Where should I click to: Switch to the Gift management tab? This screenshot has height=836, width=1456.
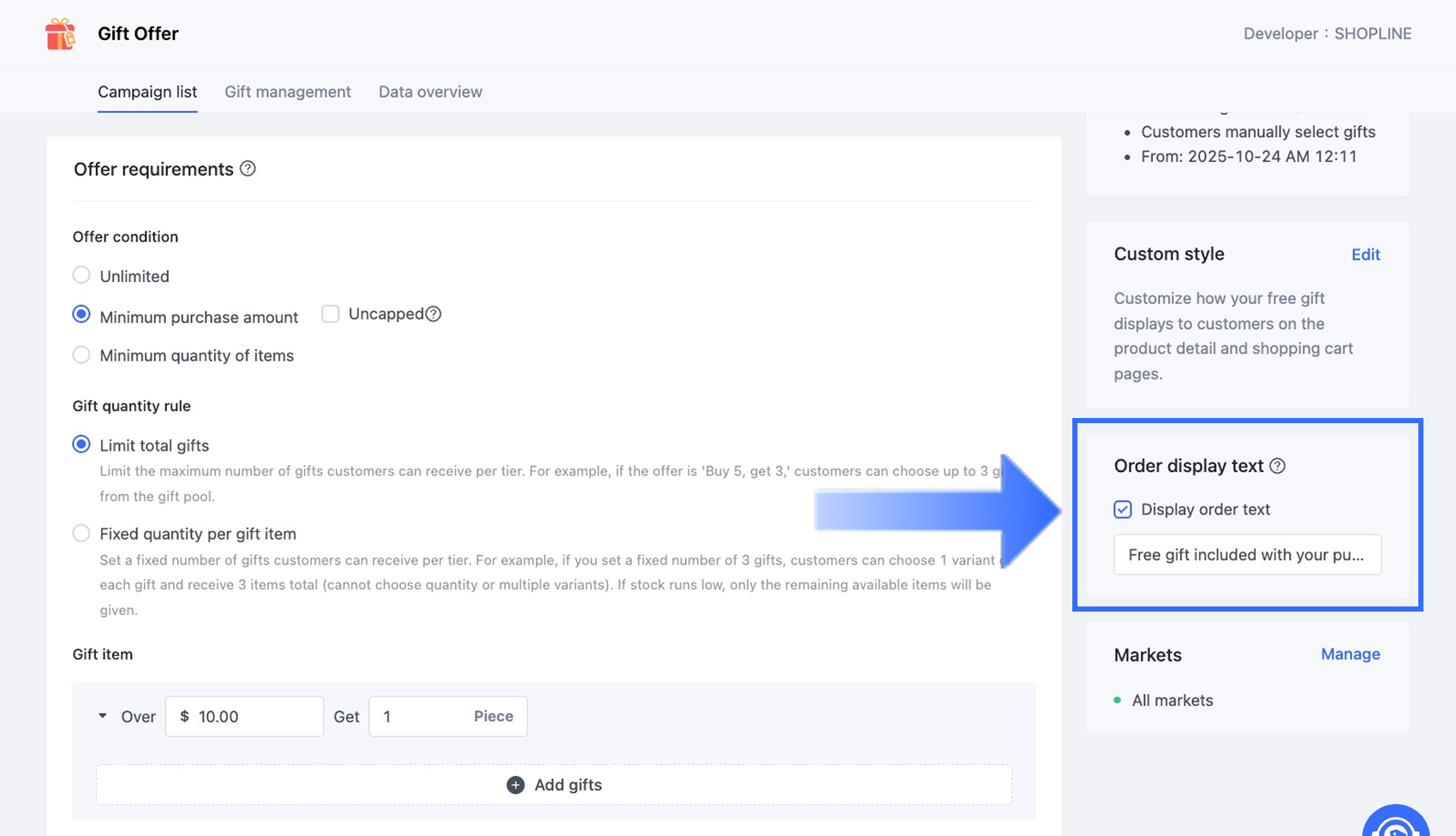(x=288, y=92)
